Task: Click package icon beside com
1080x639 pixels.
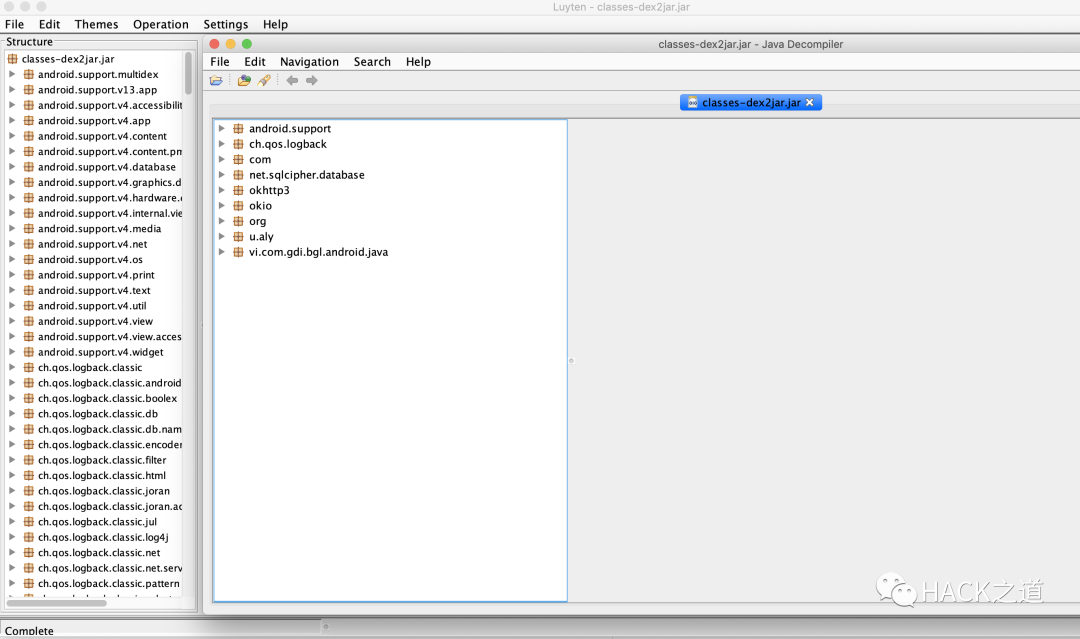Action: pyautogui.click(x=238, y=160)
